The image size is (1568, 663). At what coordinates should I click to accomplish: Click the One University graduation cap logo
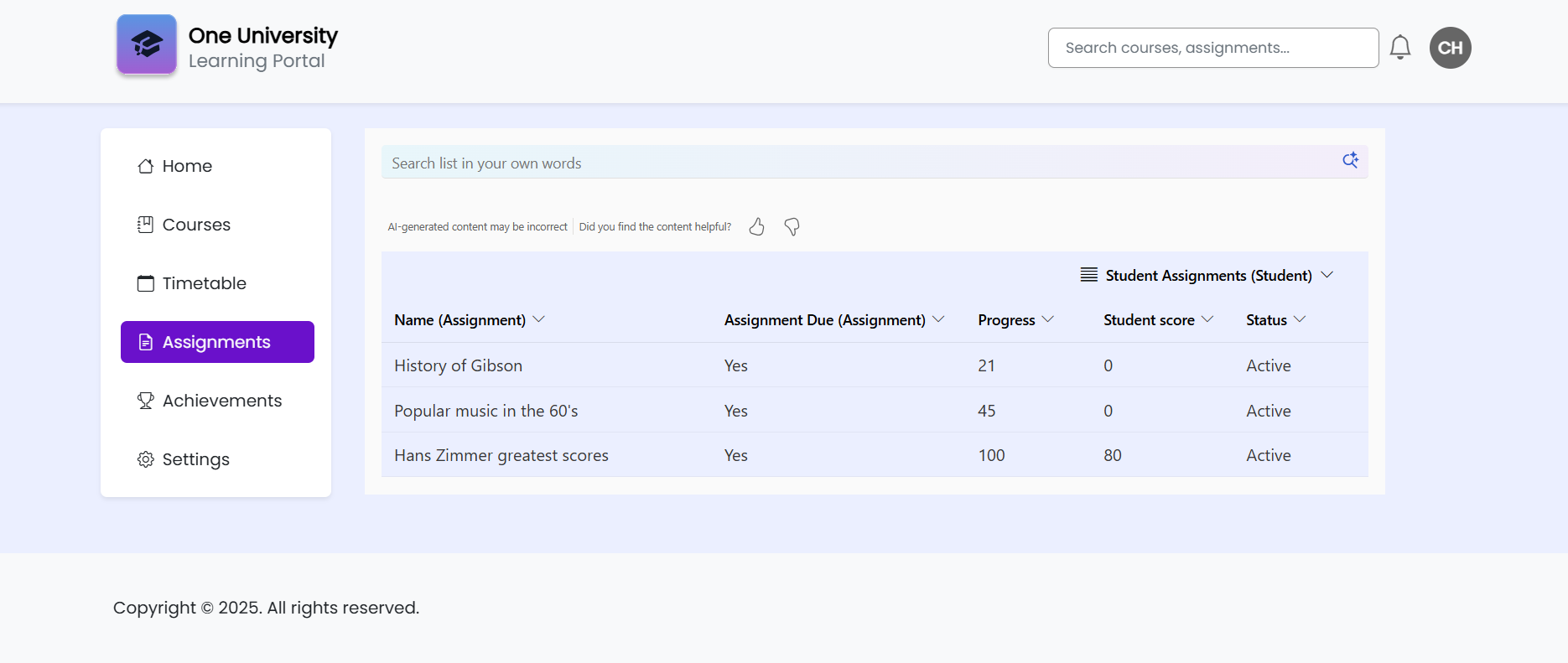tap(147, 44)
